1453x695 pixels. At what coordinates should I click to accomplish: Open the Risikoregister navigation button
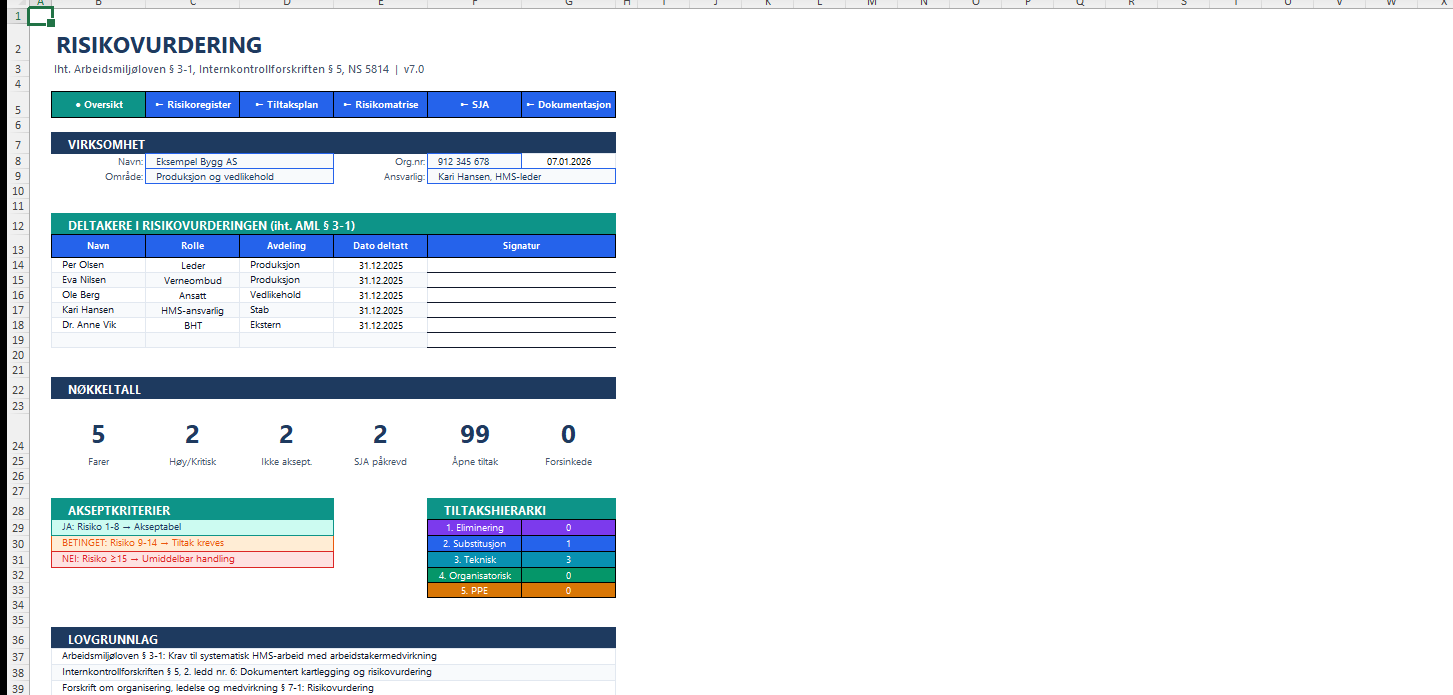[192, 105]
